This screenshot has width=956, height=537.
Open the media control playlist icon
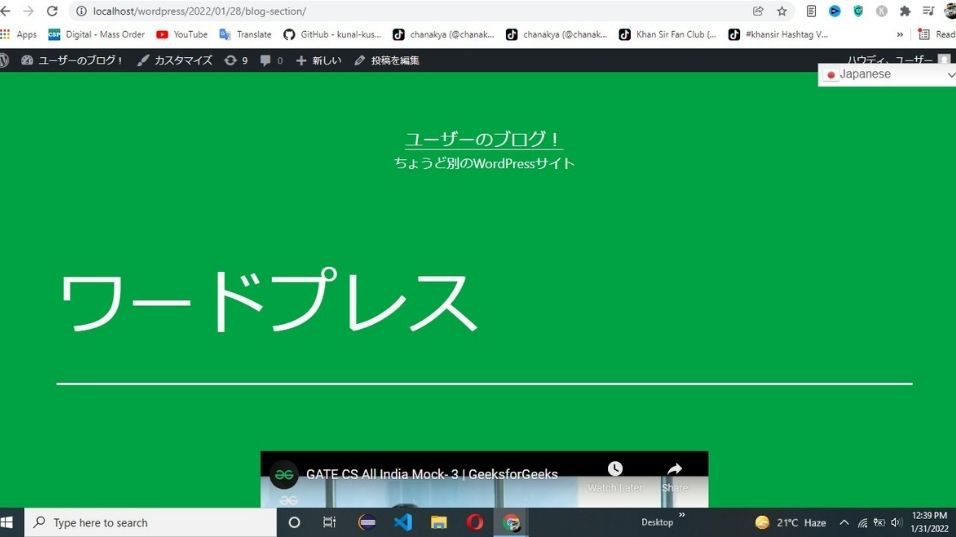point(928,11)
